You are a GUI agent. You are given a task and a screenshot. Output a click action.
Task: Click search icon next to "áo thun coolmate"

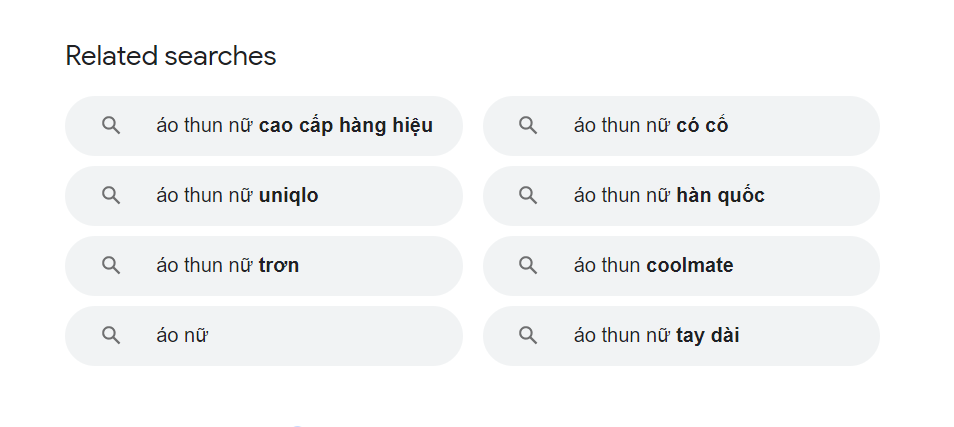tap(528, 266)
